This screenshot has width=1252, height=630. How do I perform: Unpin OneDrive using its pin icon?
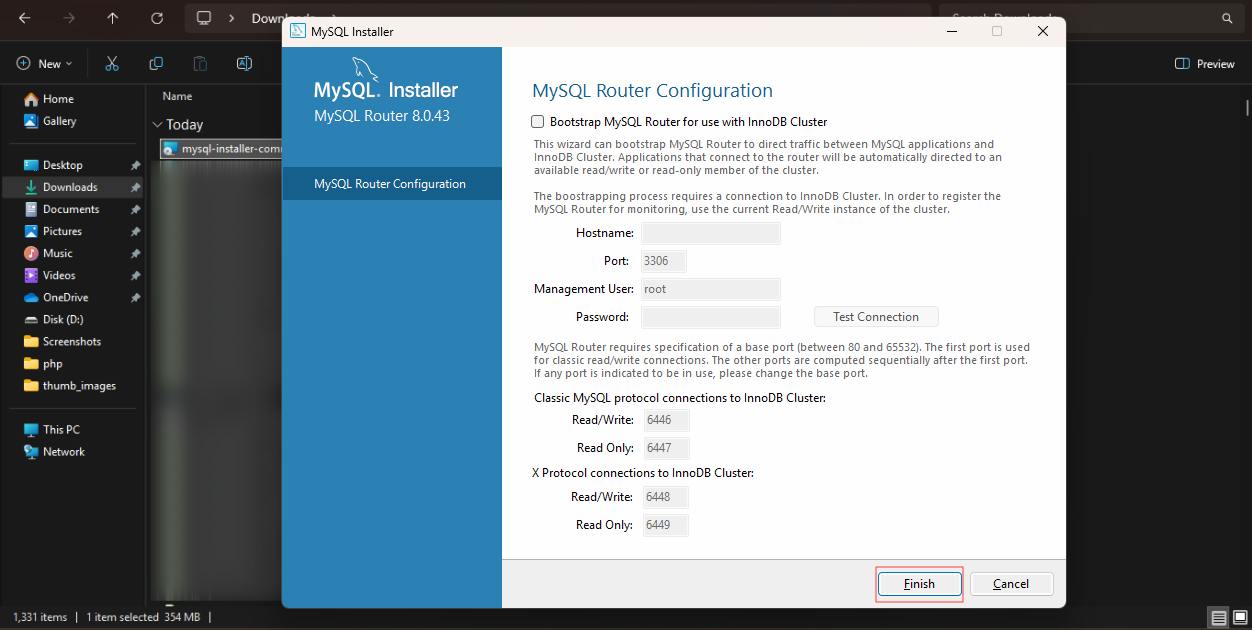pyautogui.click(x=135, y=297)
